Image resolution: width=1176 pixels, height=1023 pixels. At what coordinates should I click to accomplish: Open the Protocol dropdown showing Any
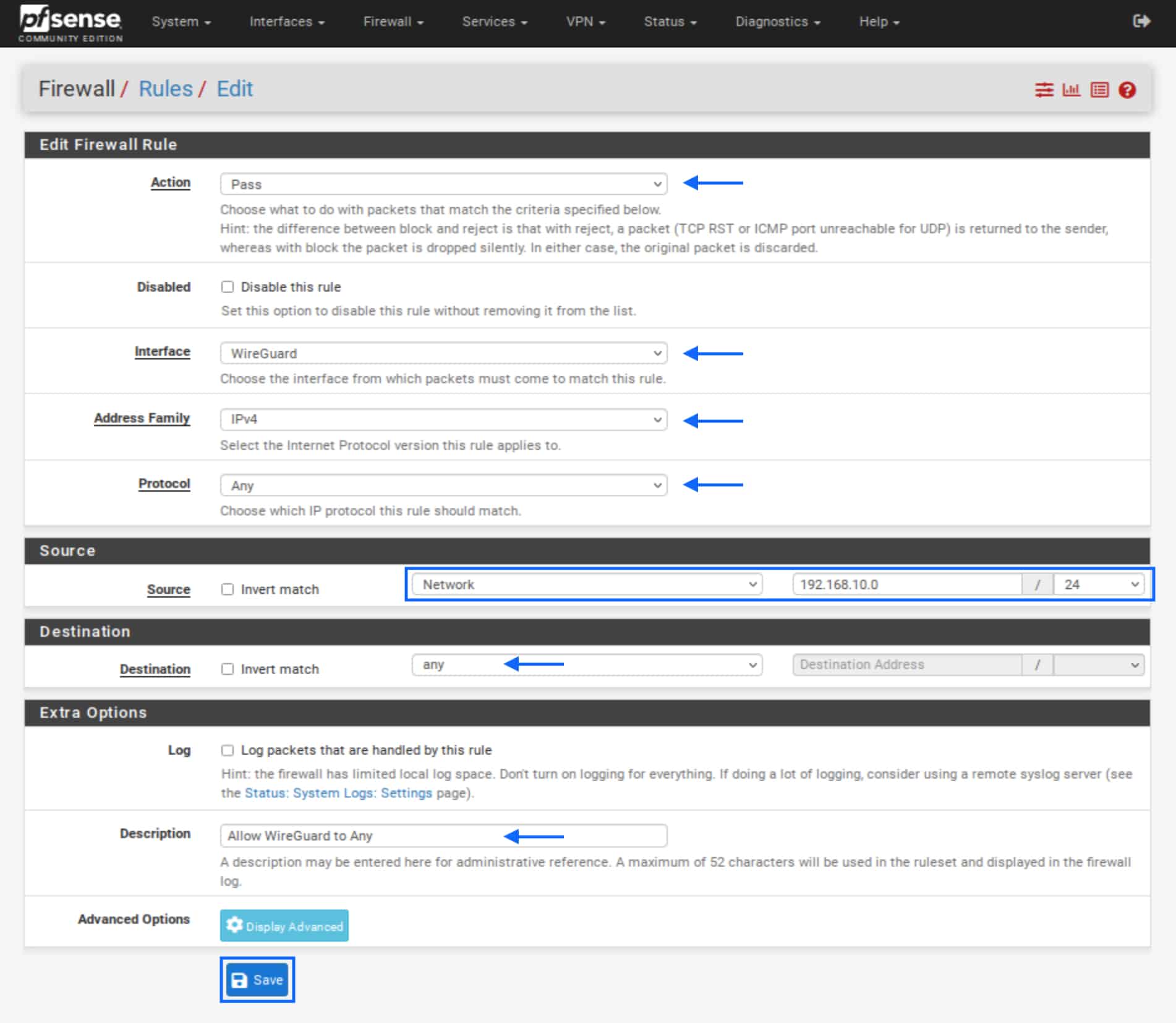(x=443, y=486)
